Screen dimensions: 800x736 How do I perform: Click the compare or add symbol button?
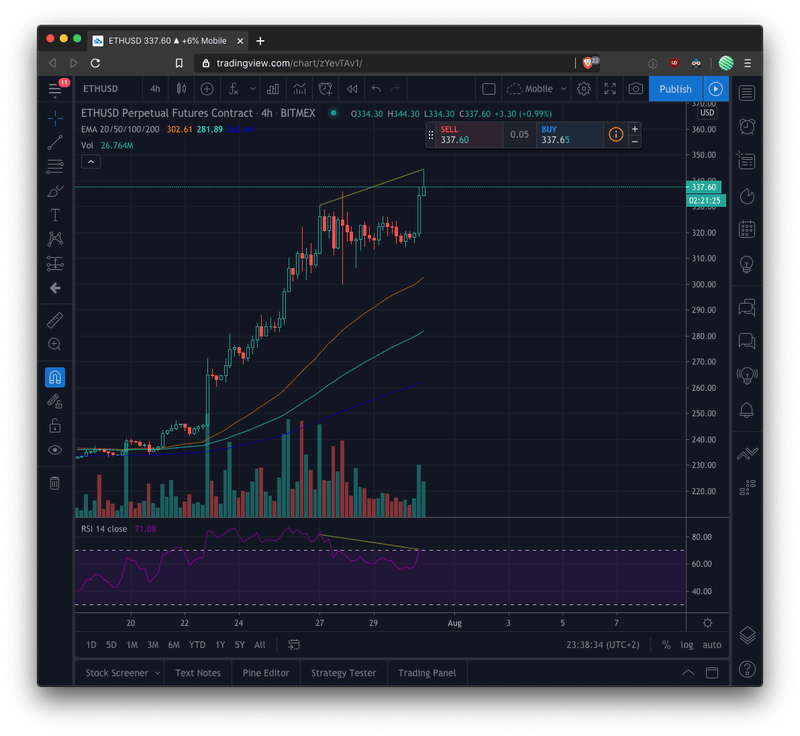(x=207, y=89)
